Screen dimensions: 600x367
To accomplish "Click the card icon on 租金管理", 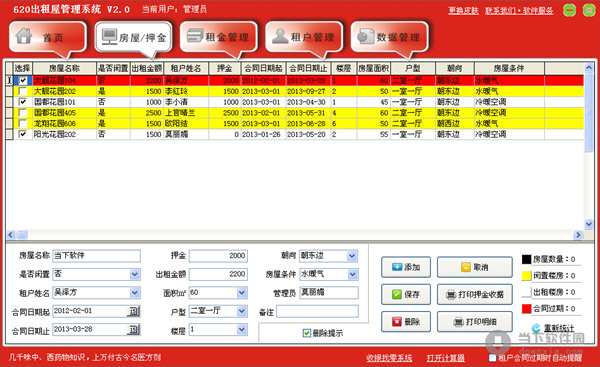I will 195,36.
